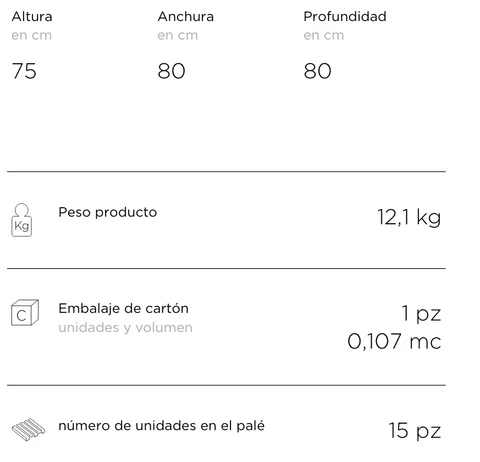Click número de unidades en el palé
The height and width of the screenshot is (462, 480).
(x=162, y=426)
